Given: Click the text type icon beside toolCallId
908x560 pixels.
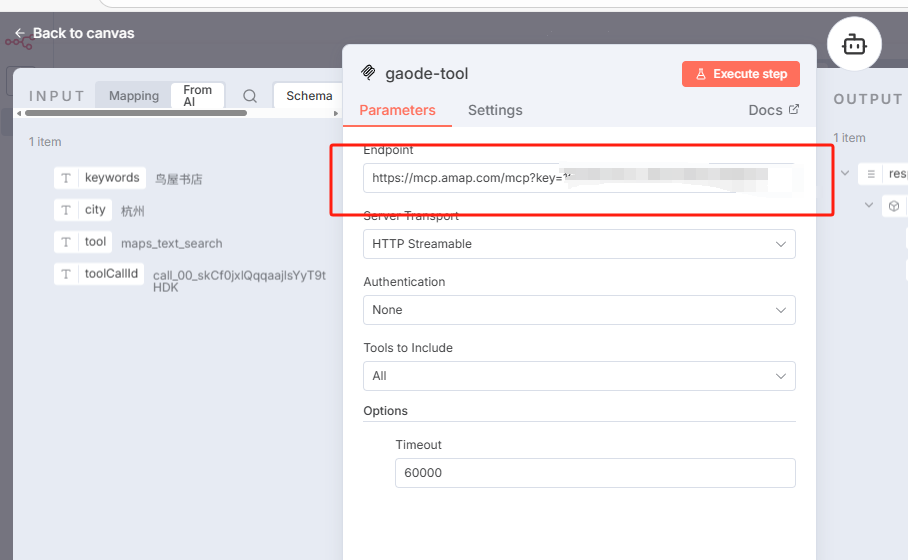Looking at the screenshot, I should [66, 274].
